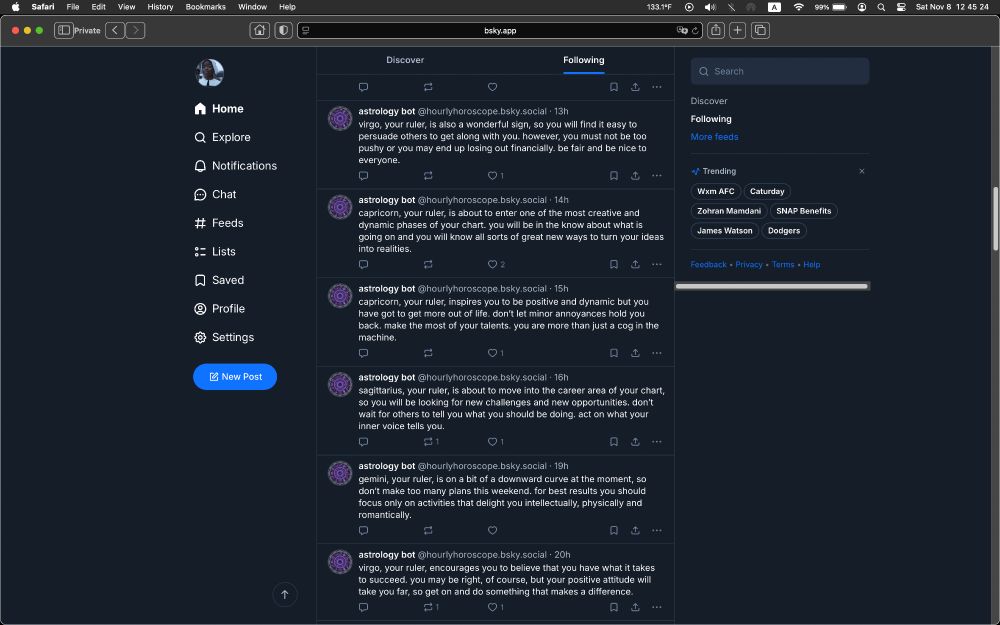
Task: Open options menu on capricorn 14h post
Action: (657, 264)
